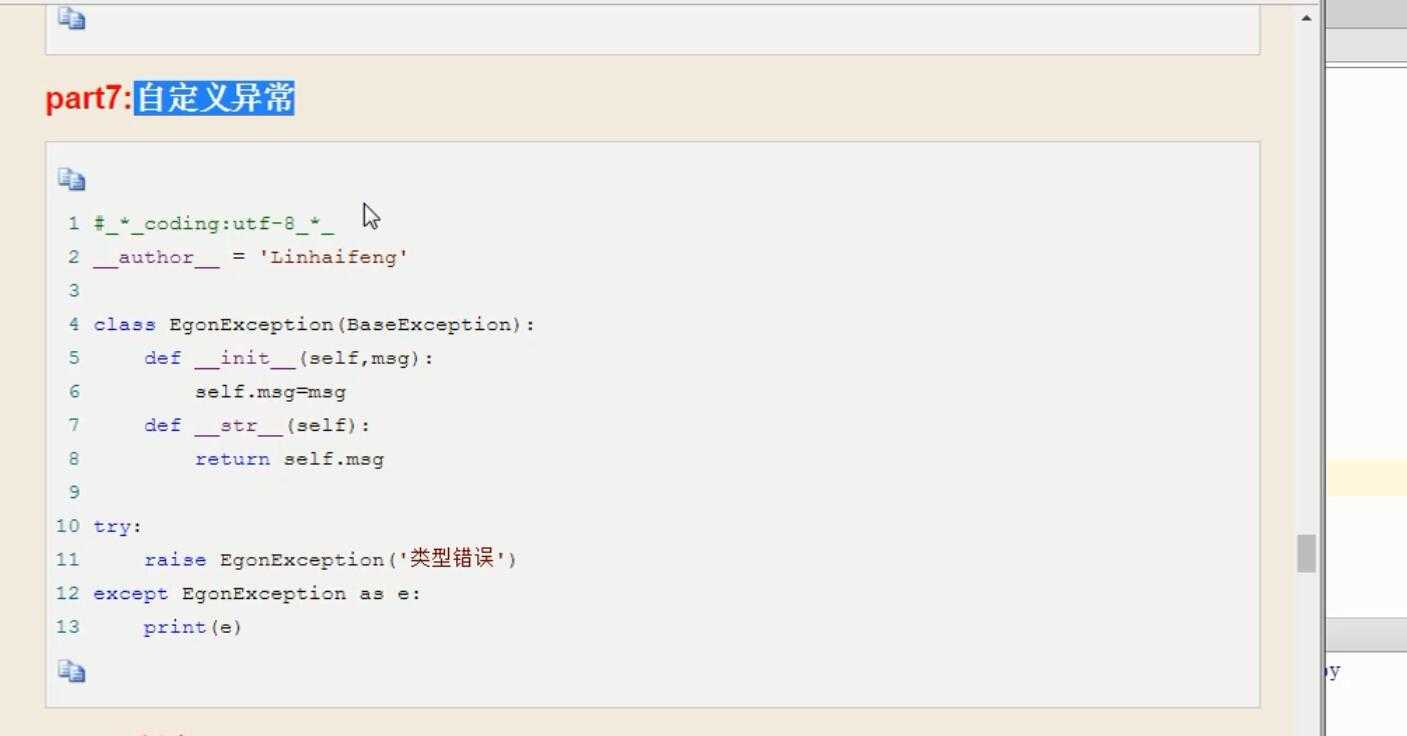
Task: Click line number 9 in code block
Action: point(73,492)
